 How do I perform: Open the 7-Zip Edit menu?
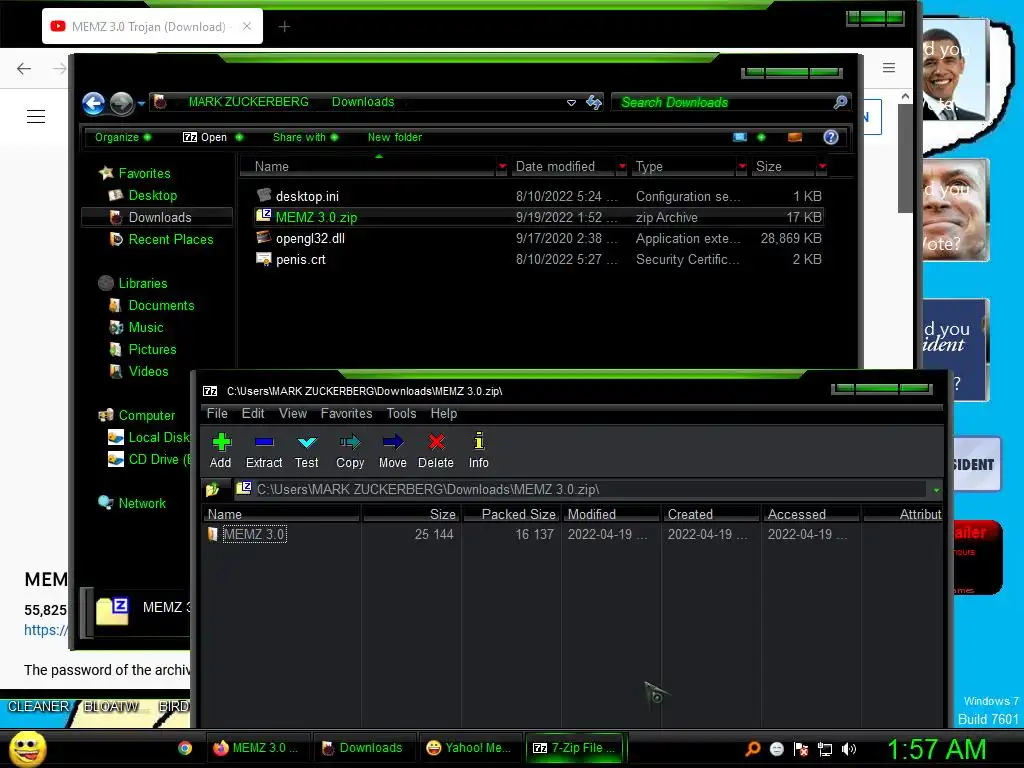pyautogui.click(x=253, y=413)
